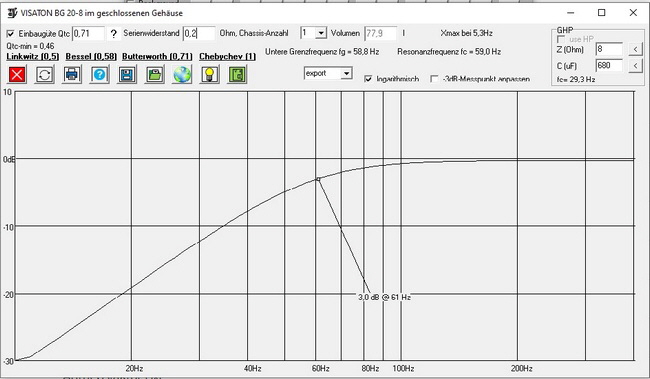Click 'fc= 29,3 Hz' text in GHP
650x379 pixels.
(576, 79)
